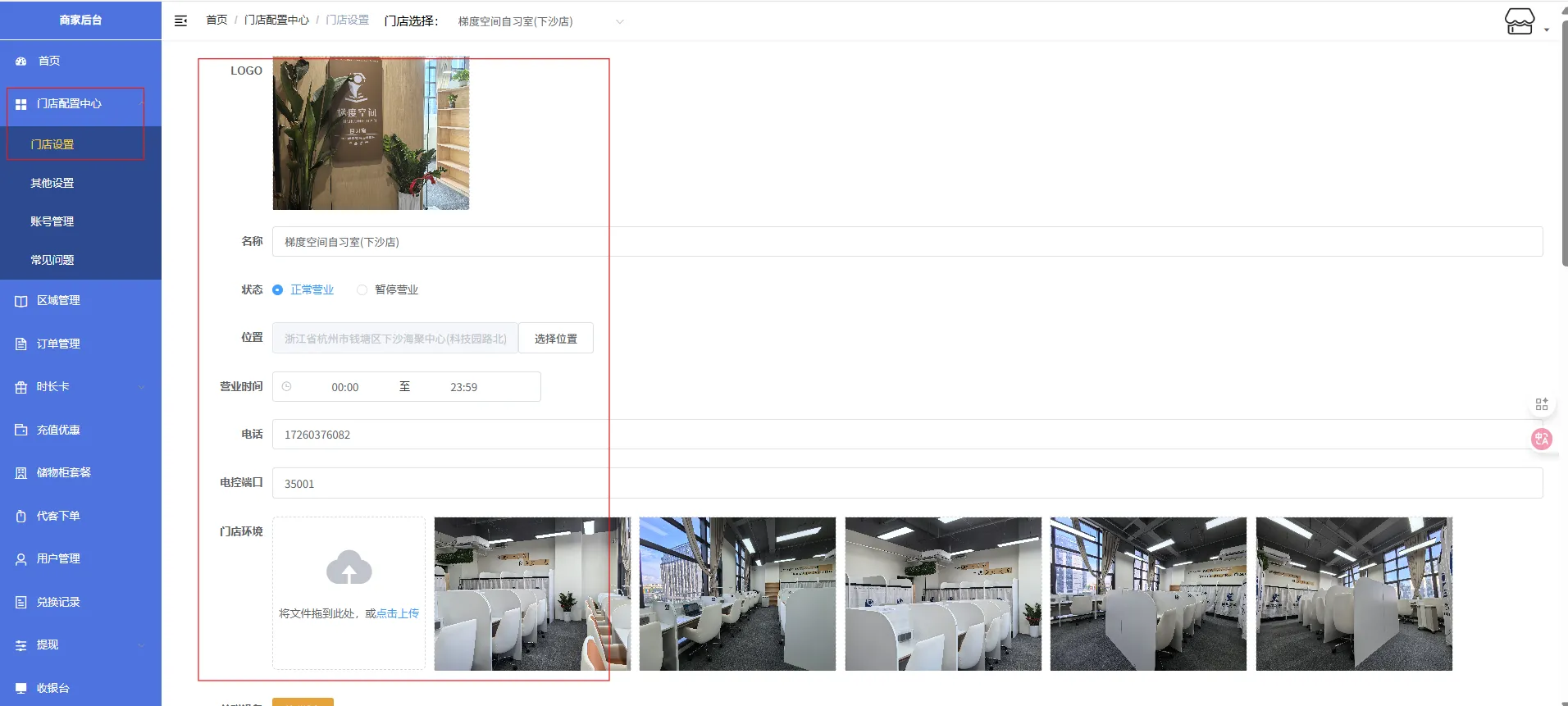Click the pink translate floating icon
This screenshot has width=1568, height=706.
click(x=1541, y=439)
